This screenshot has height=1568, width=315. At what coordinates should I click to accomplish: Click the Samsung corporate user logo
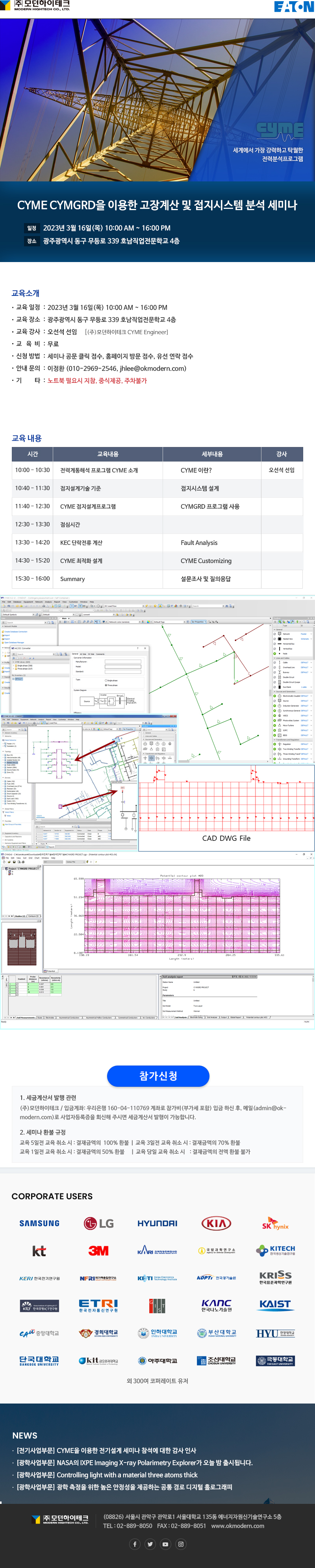coord(40,1223)
